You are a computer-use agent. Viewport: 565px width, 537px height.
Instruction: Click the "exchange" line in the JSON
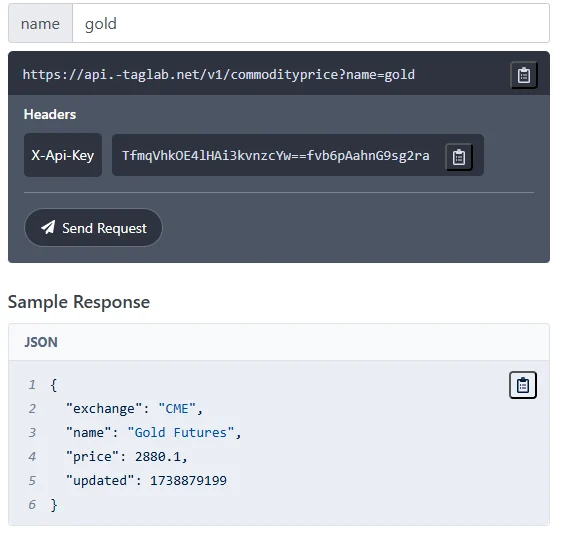(x=134, y=409)
